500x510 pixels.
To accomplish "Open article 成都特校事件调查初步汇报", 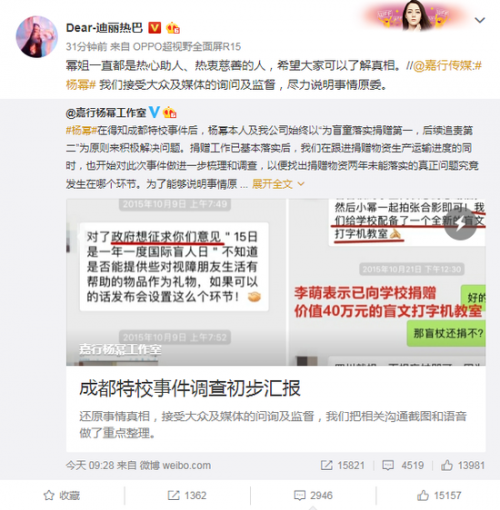I will point(190,388).
